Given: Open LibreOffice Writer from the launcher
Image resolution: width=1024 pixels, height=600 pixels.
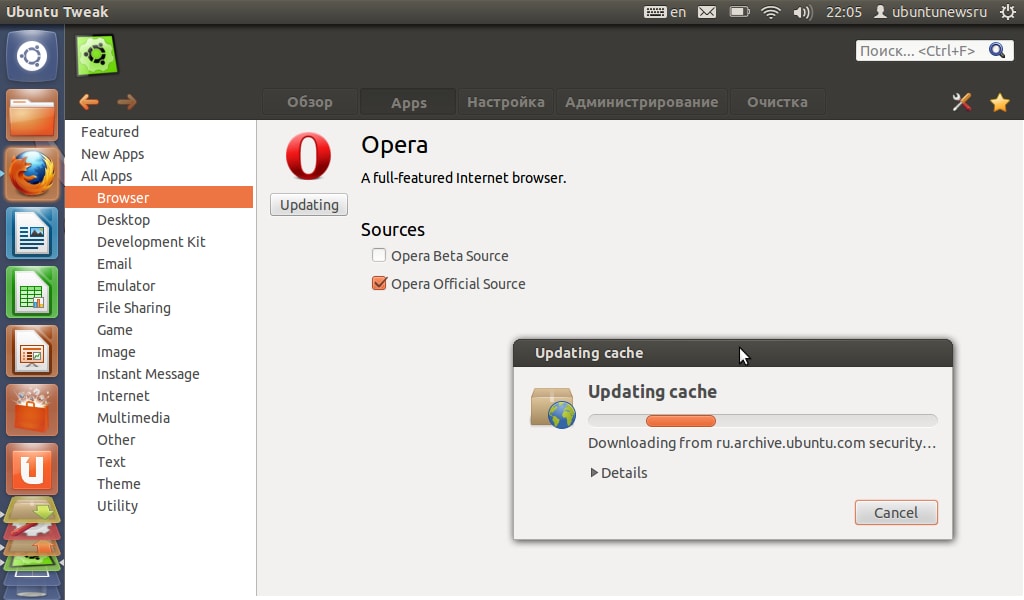Looking at the screenshot, I should pos(31,233).
